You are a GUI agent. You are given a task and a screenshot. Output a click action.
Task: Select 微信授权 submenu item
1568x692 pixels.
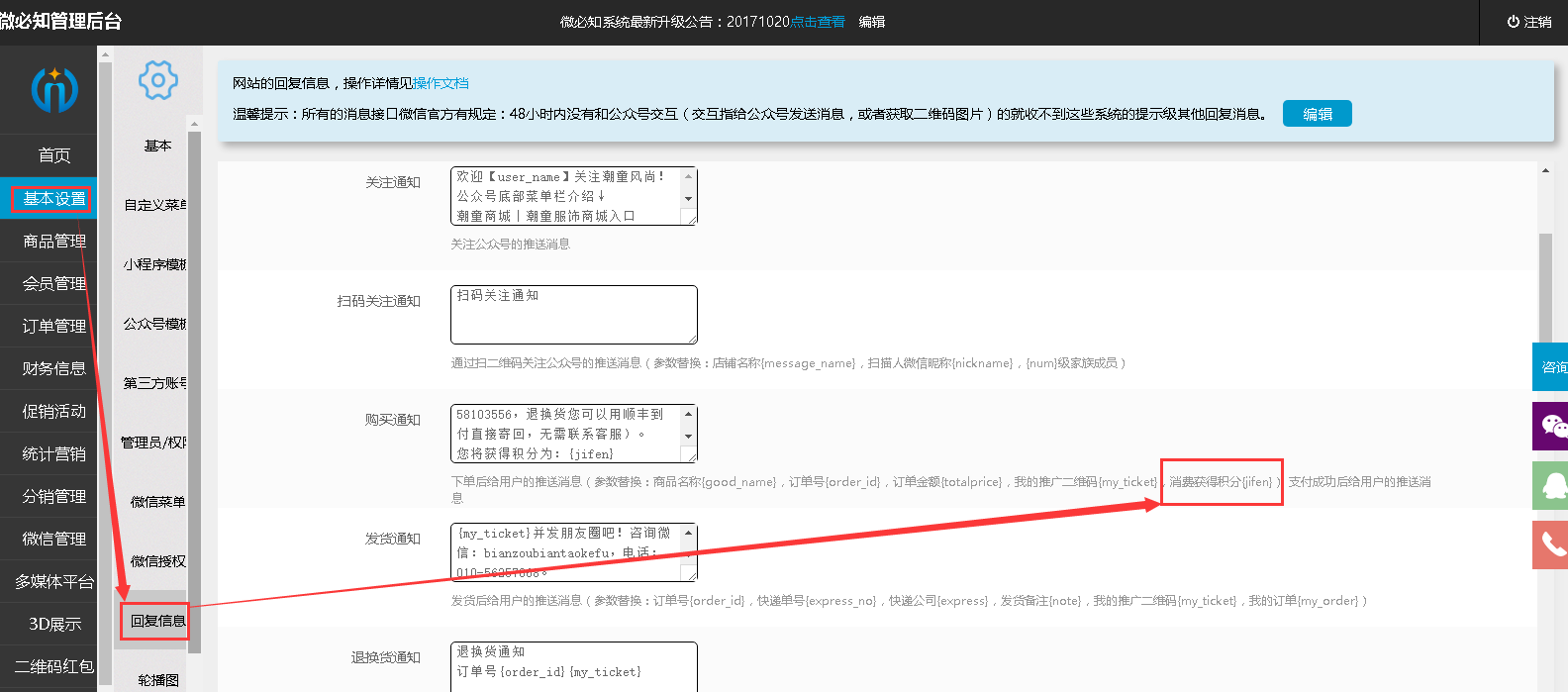point(157,561)
